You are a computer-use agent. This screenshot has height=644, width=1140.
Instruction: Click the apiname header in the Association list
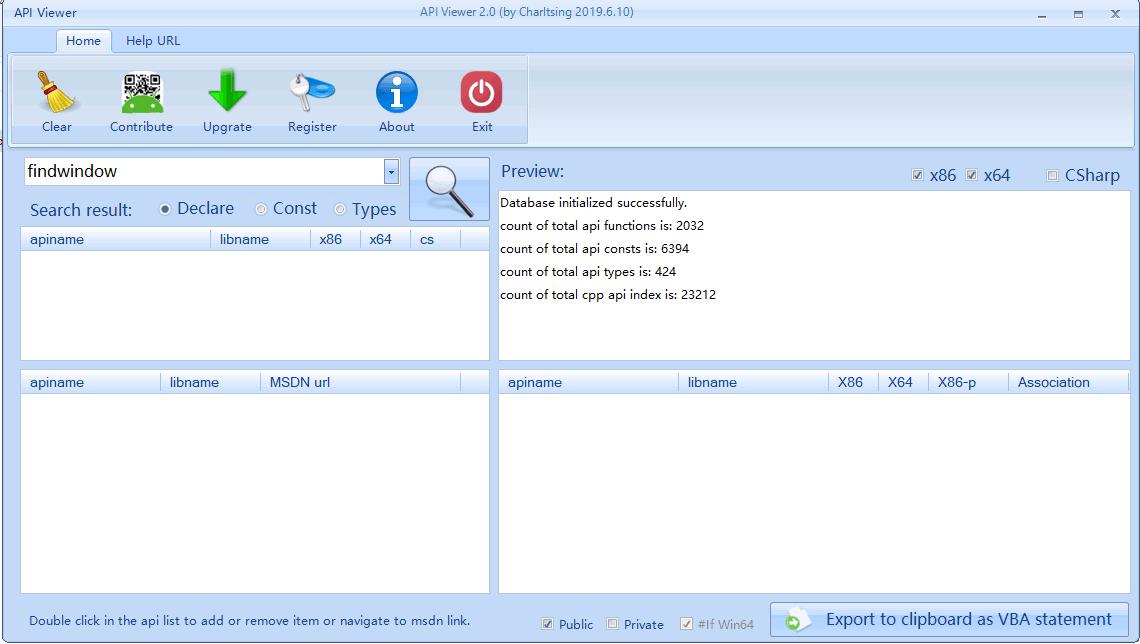[589, 383]
